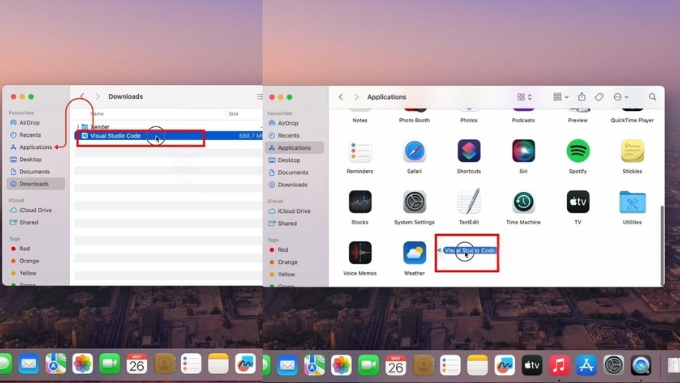The width and height of the screenshot is (680, 383).
Task: Select Recents in Applications window sidebar
Action: [x=294, y=135]
